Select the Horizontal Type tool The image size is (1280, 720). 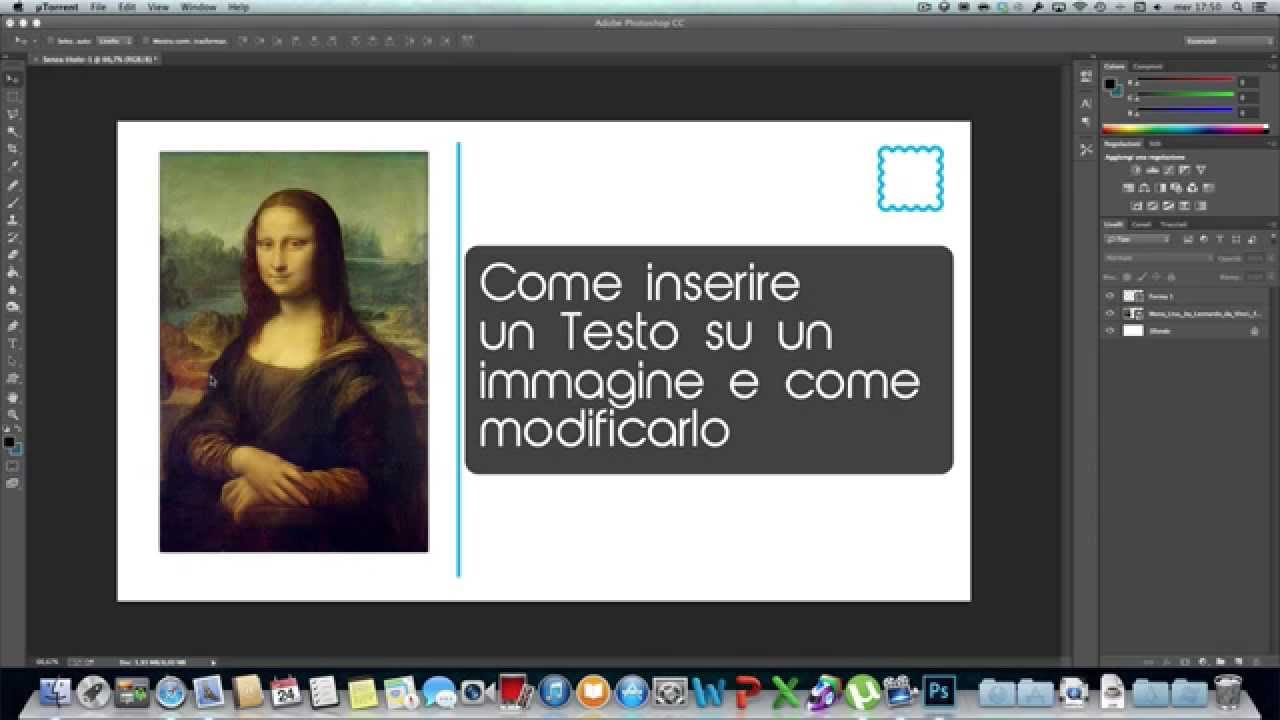coord(13,343)
